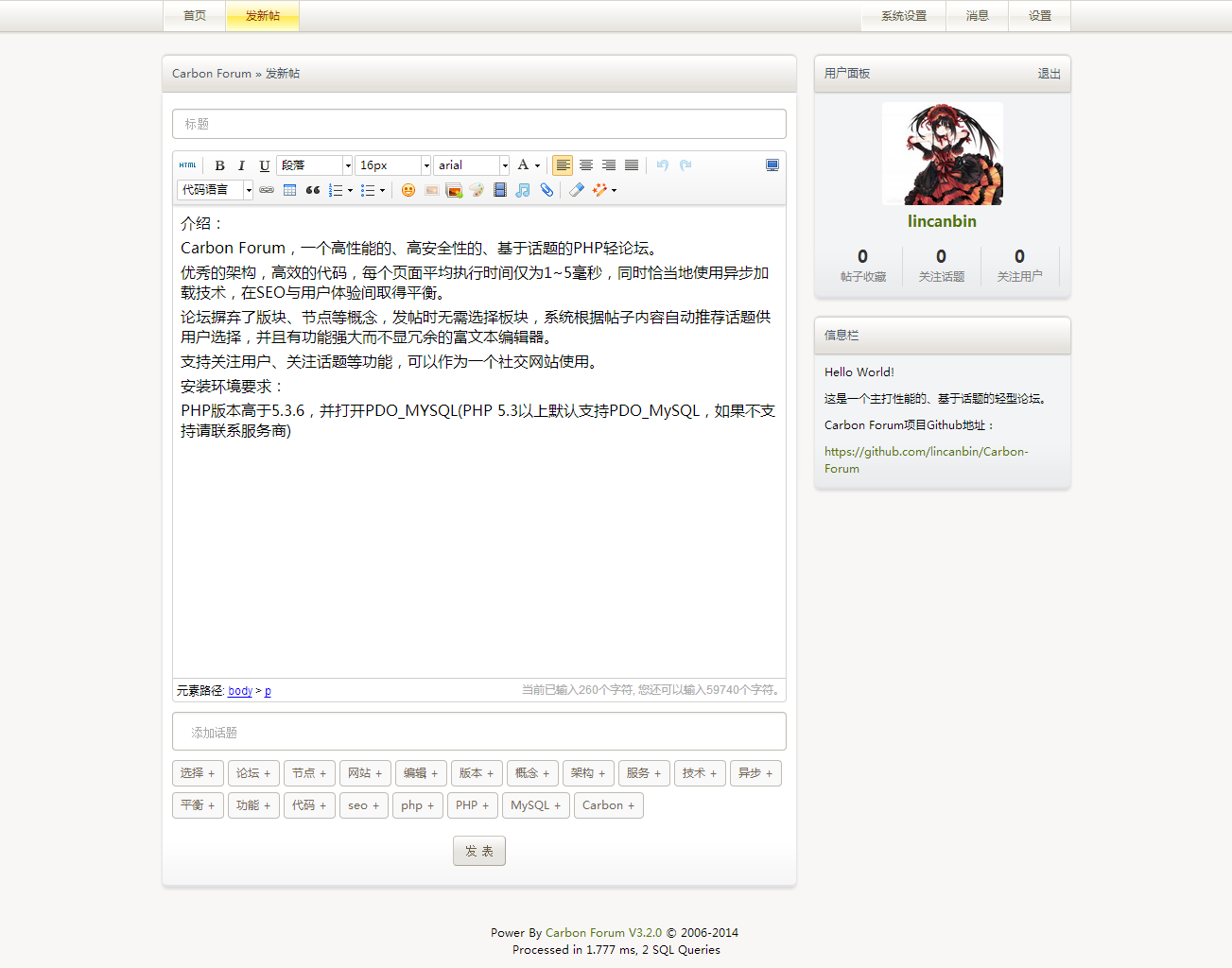Apply the font color with the A icon

click(x=523, y=165)
